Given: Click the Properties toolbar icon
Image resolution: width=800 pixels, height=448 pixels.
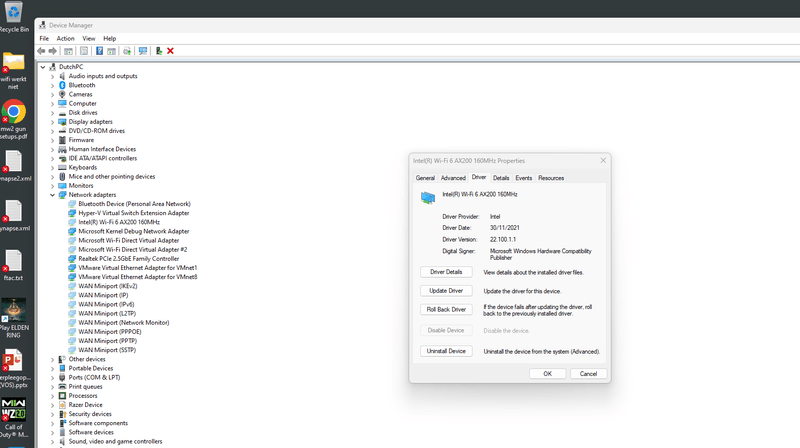Looking at the screenshot, I should (x=84, y=51).
